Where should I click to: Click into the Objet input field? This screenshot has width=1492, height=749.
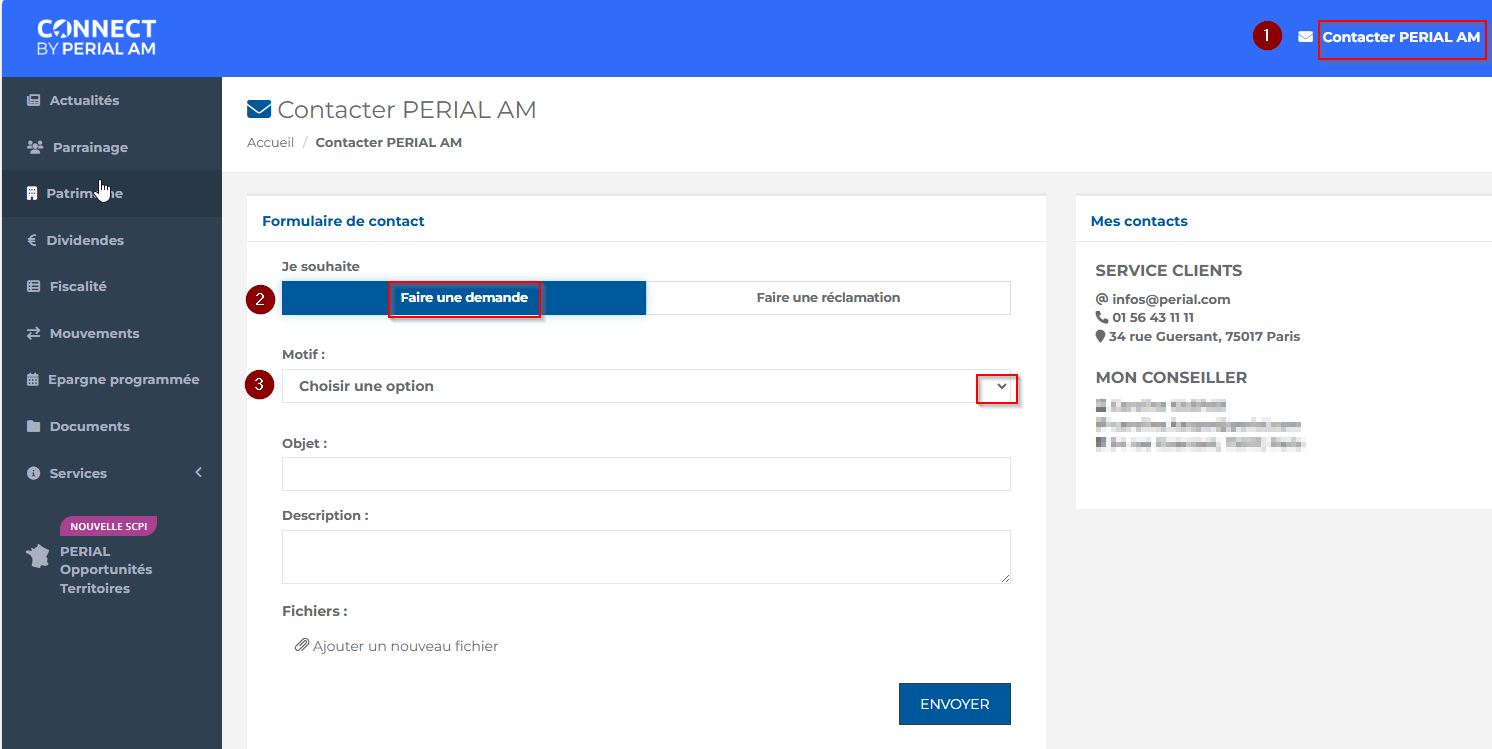(646, 474)
